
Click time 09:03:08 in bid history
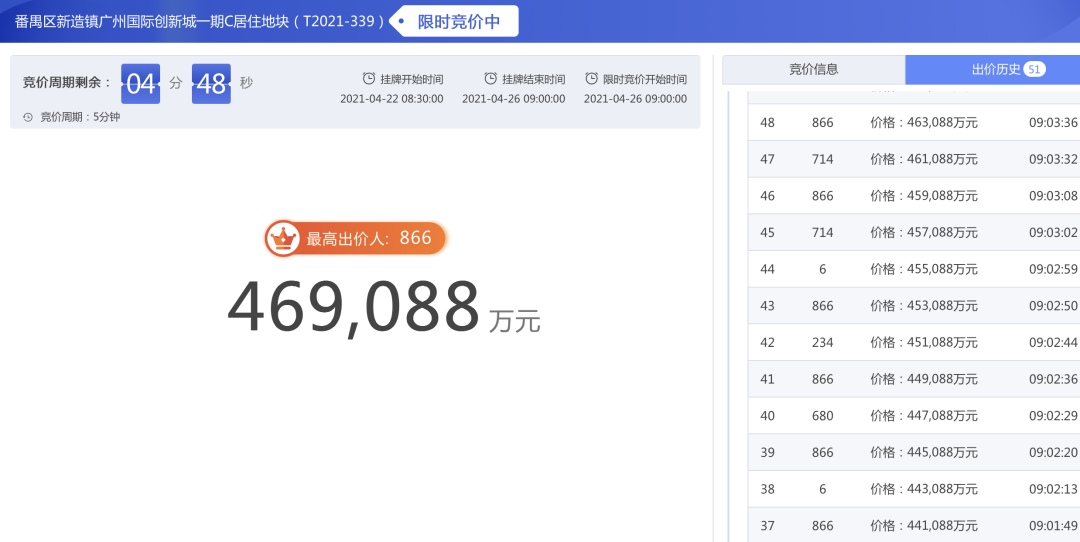(1053, 196)
